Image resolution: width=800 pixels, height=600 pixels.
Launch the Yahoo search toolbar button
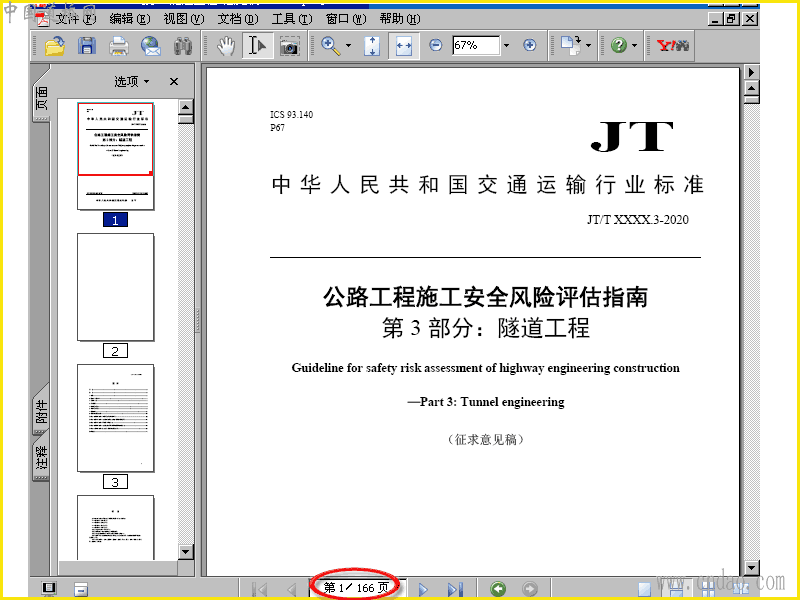(x=673, y=45)
